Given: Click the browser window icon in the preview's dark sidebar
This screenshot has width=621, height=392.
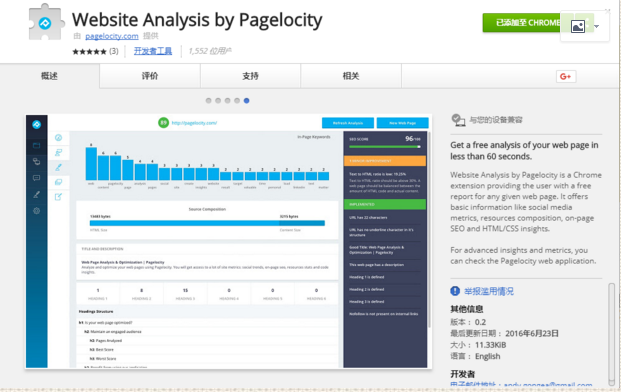Looking at the screenshot, I should 36,145.
